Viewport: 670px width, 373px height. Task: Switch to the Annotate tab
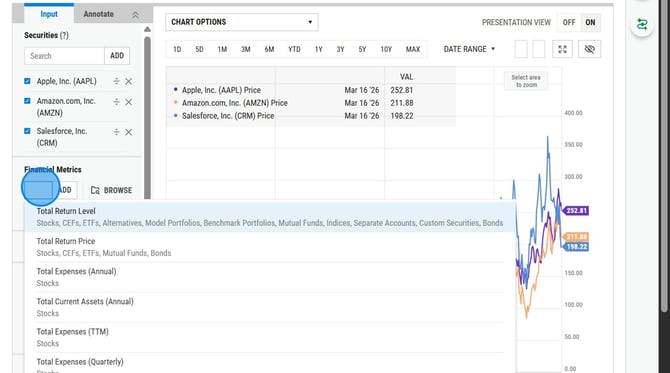[x=98, y=14]
